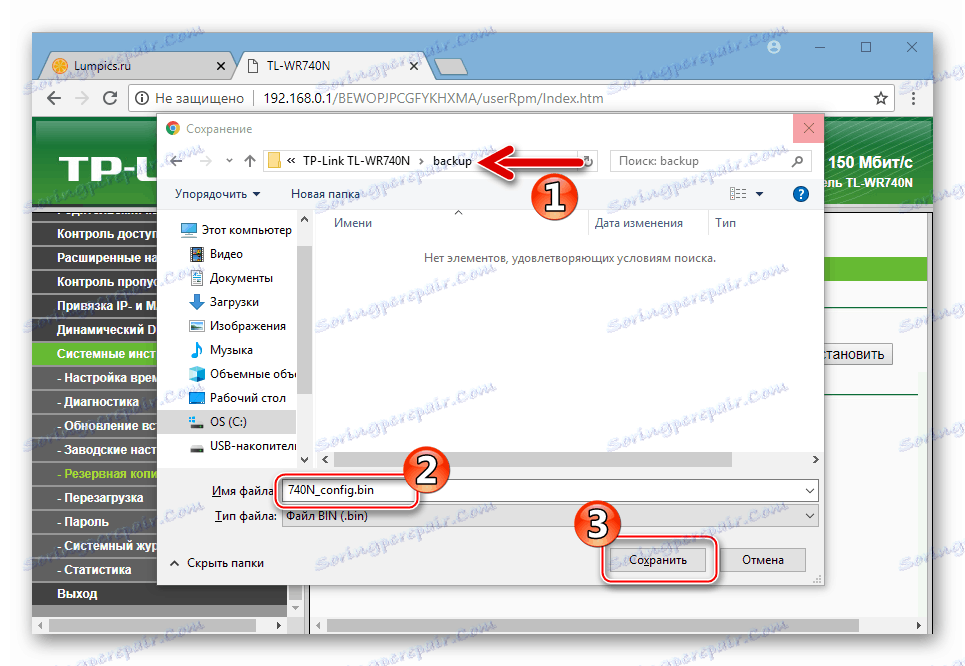This screenshot has height=666, width=965.
Task: Reload the page with refresh icon
Action: 110,98
